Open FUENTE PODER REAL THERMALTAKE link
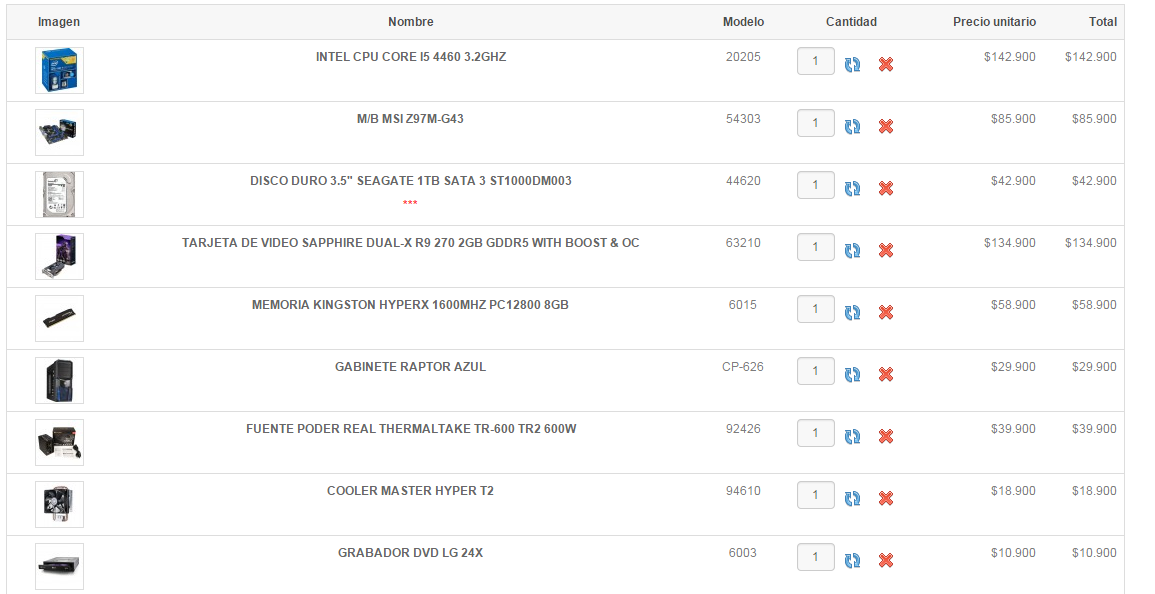 click(411, 428)
